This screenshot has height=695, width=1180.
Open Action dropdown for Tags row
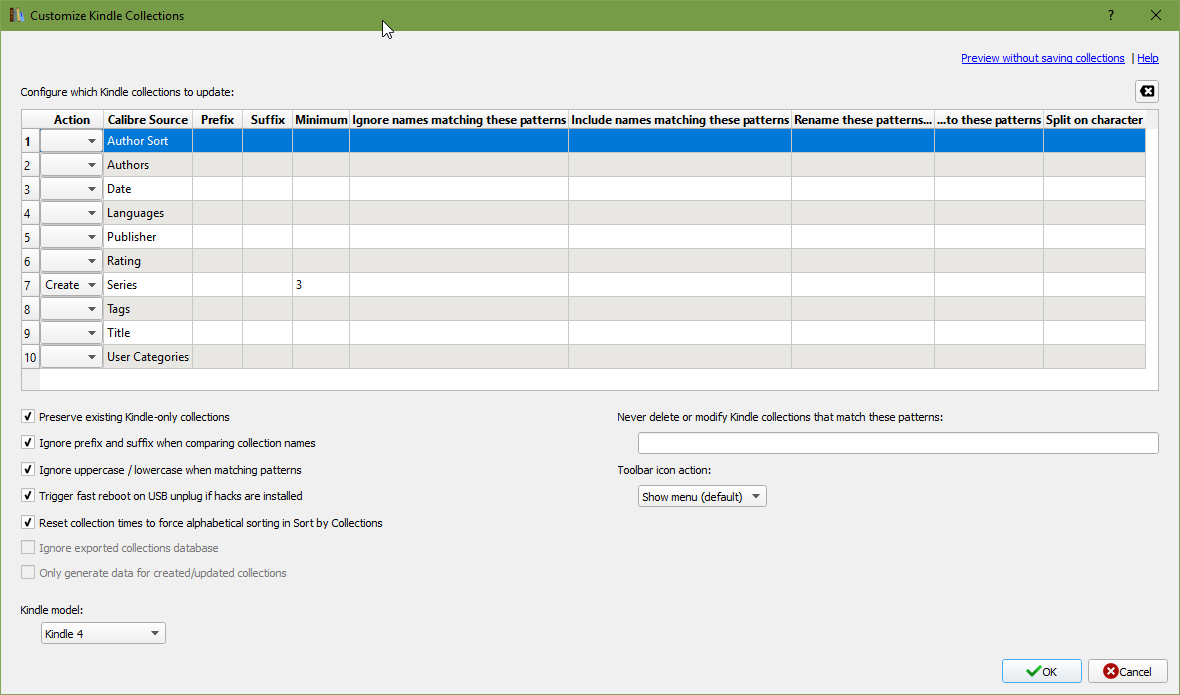(71, 309)
